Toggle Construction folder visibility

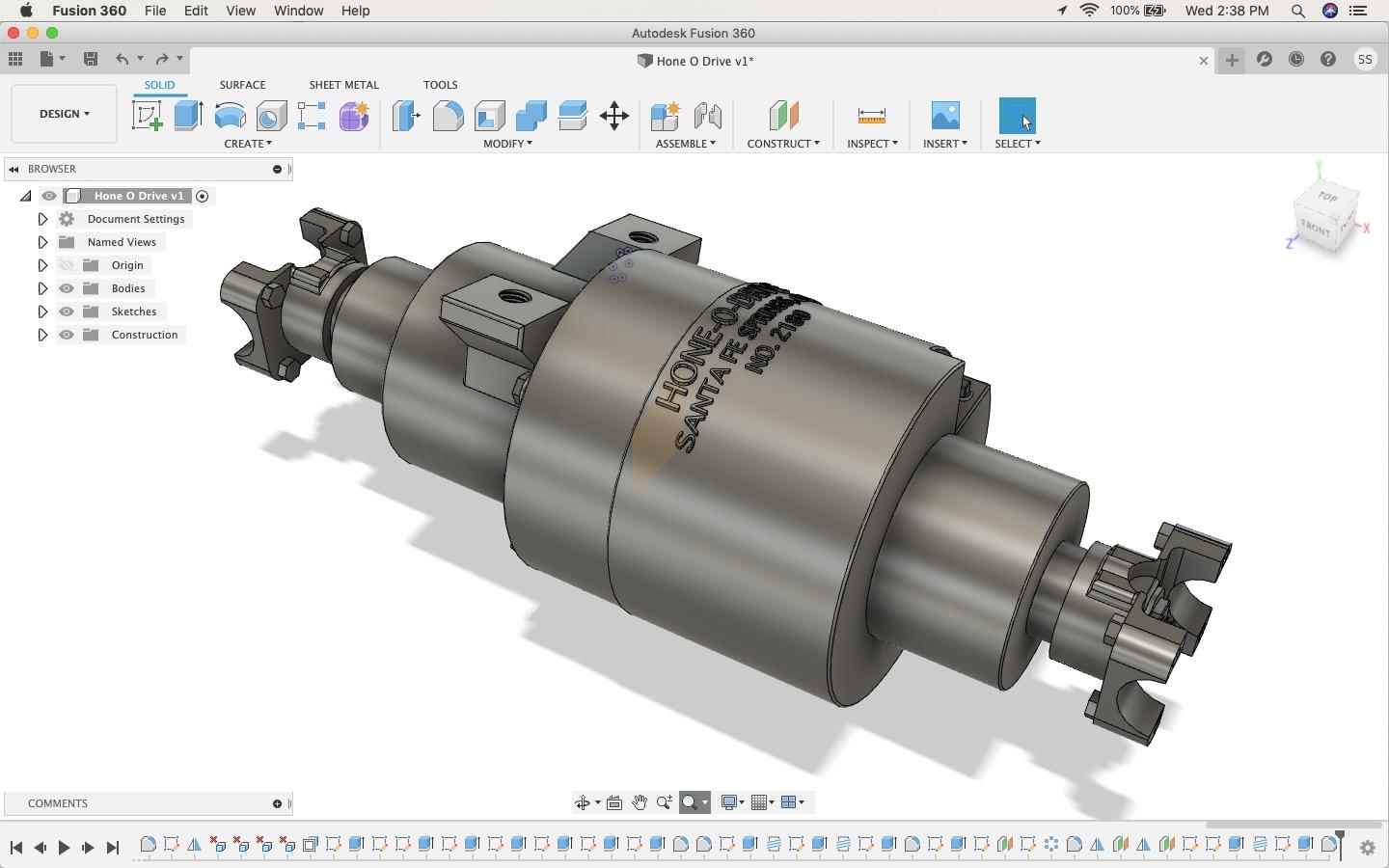(x=67, y=335)
